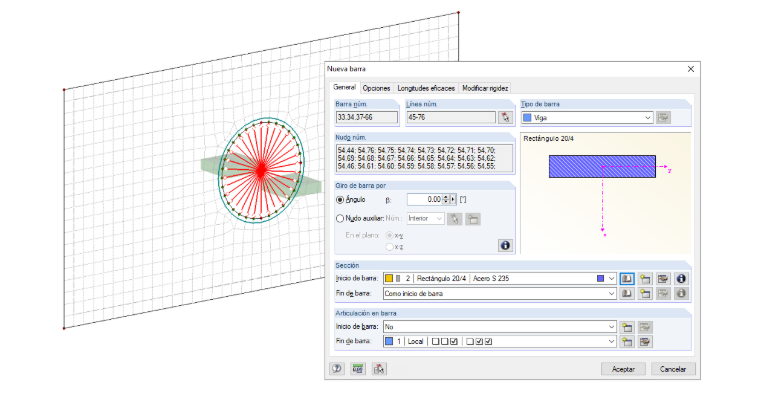Edit hinge for Fin de barra articulation
The image size is (760, 420).
pyautogui.click(x=645, y=342)
